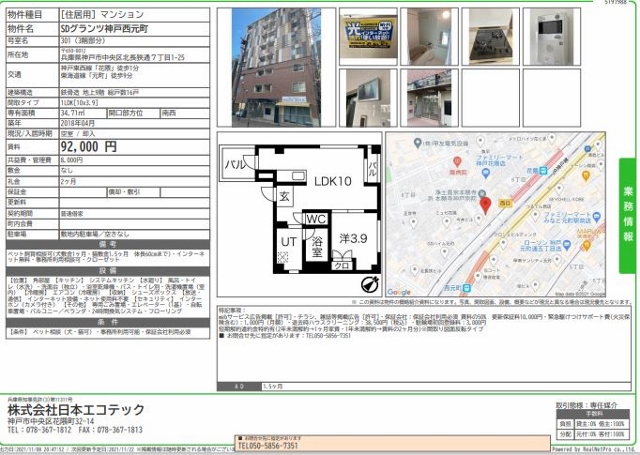Image resolution: width=640 pixels, height=455 pixels.
Task: Click the 西元町 station icon on map
Action: tap(467, 288)
